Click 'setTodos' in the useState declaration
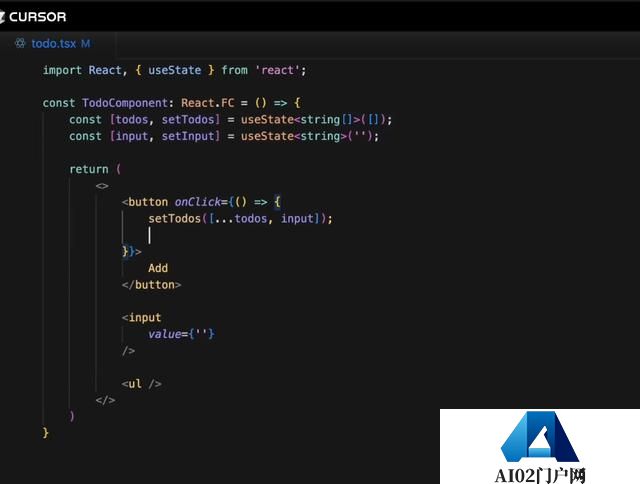This screenshot has width=640, height=484. pos(188,120)
